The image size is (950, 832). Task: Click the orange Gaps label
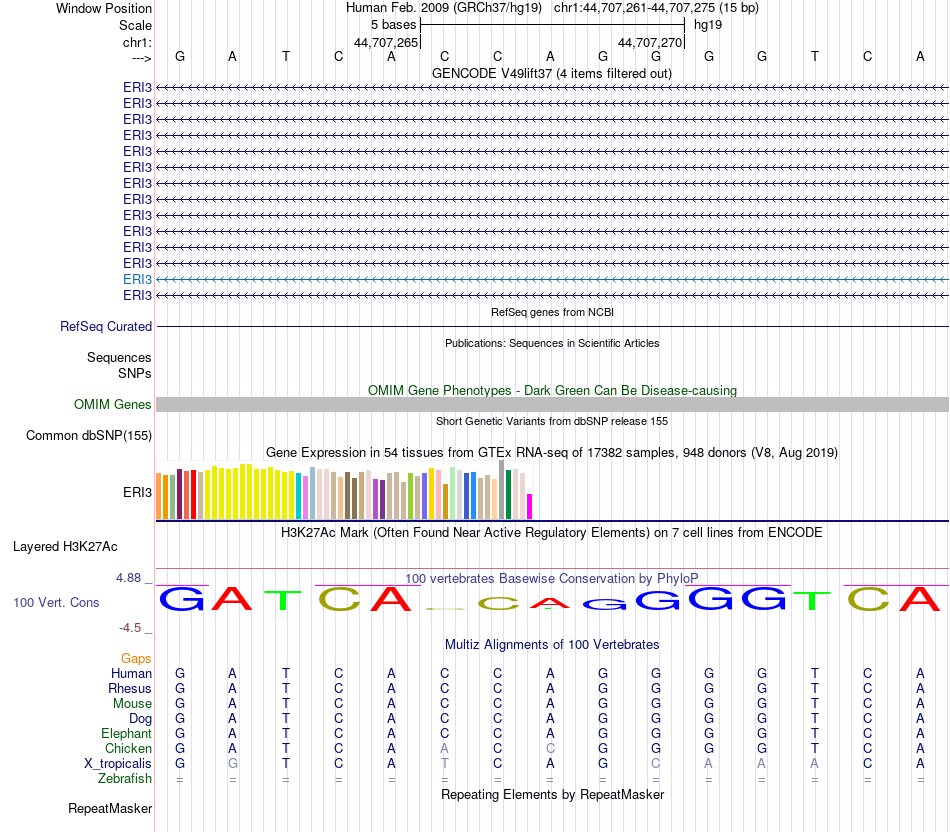[136, 659]
